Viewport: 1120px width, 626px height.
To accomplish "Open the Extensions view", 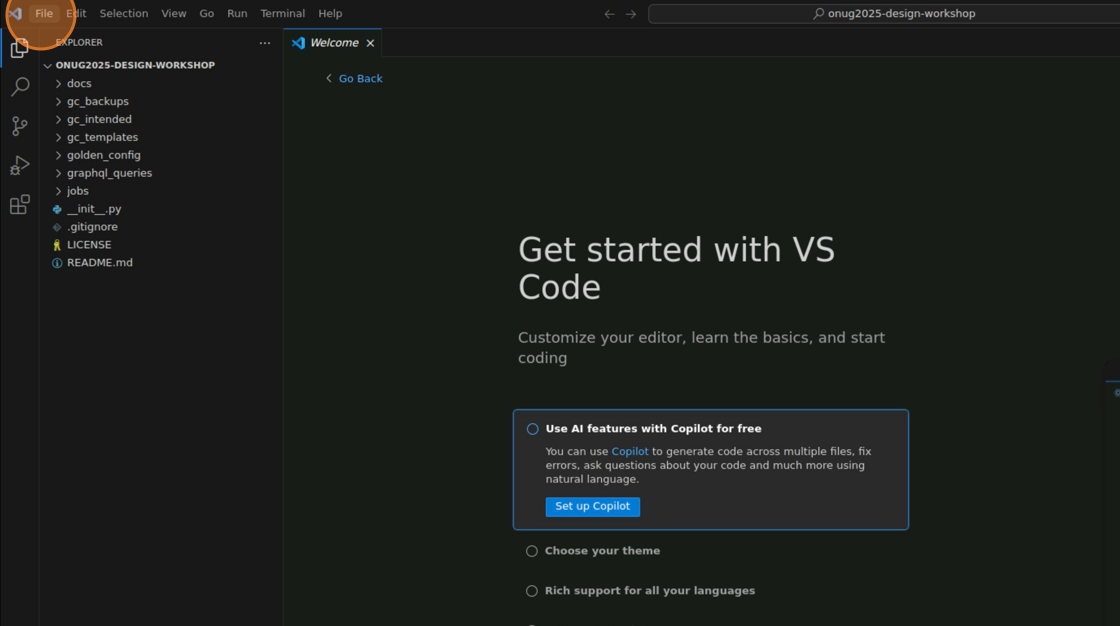I will point(20,205).
